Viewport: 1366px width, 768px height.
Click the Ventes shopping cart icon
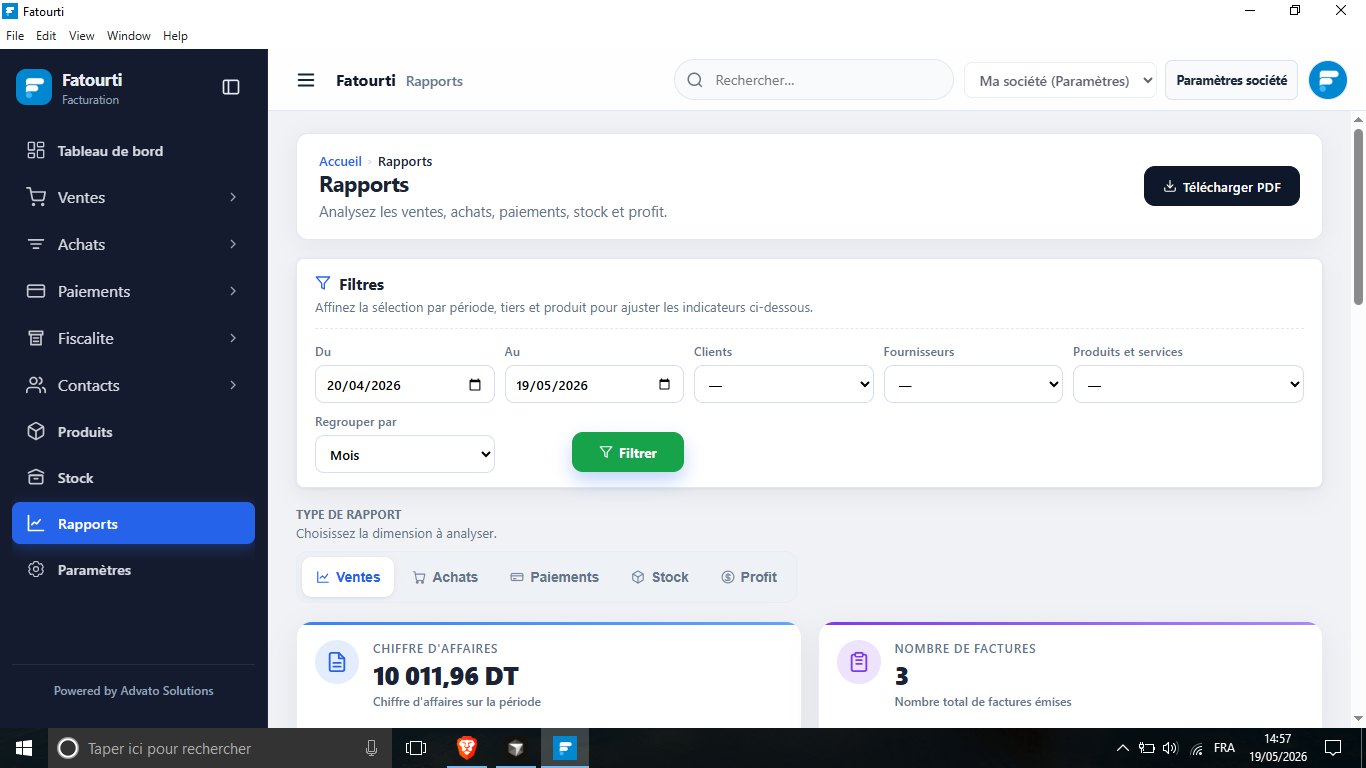[36, 197]
